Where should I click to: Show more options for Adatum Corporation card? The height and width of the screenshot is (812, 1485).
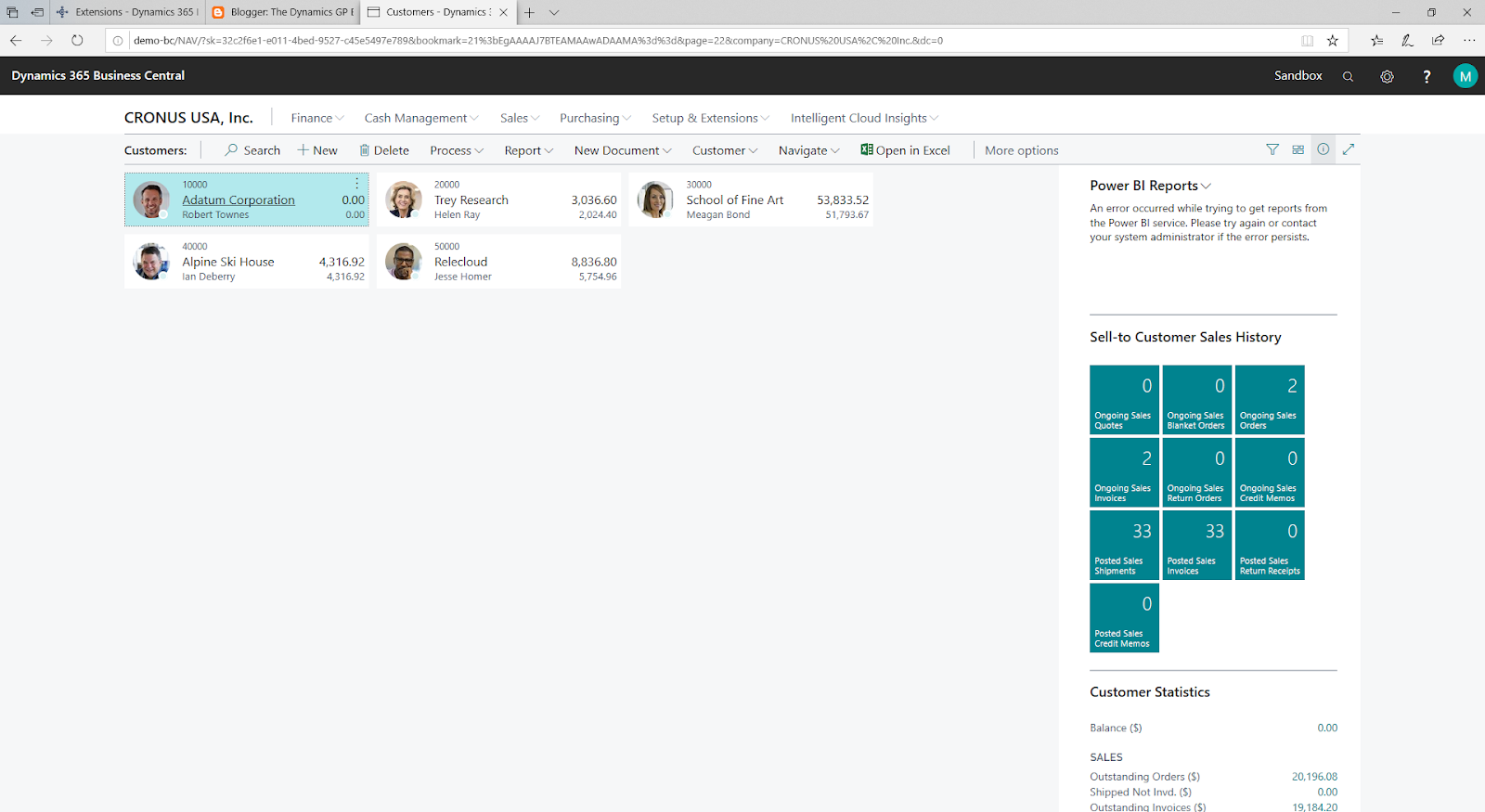pos(357,184)
